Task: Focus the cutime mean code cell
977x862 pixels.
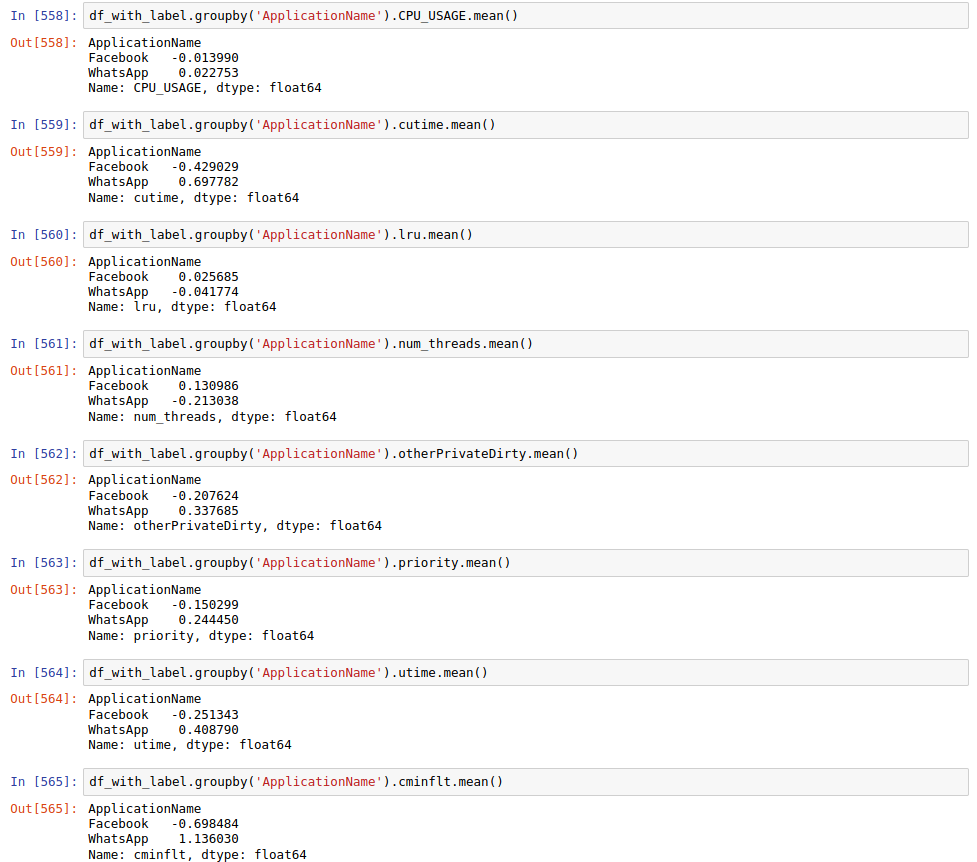Action: pos(525,125)
